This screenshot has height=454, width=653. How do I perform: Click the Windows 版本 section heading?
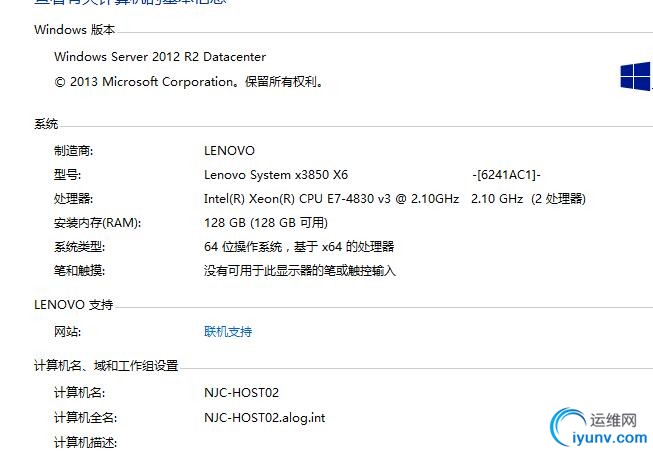click(75, 30)
